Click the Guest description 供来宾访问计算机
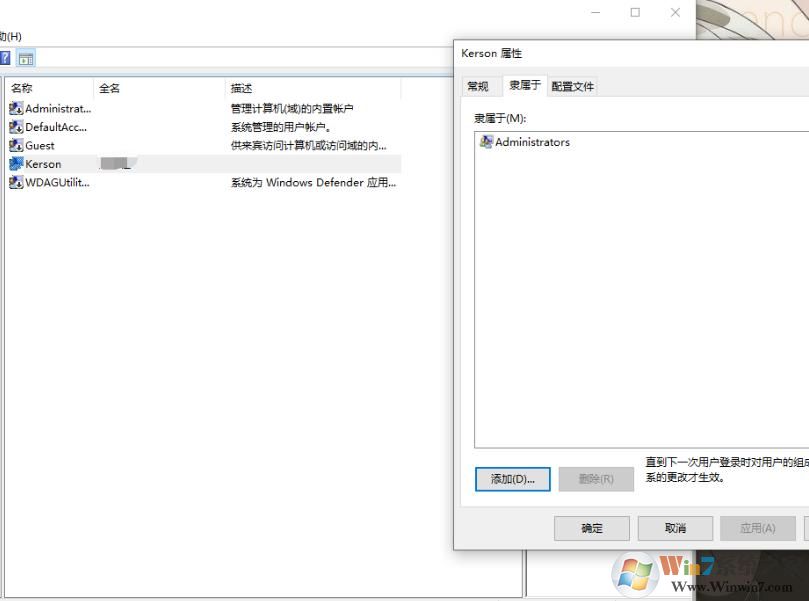The image size is (809, 601). [x=308, y=146]
